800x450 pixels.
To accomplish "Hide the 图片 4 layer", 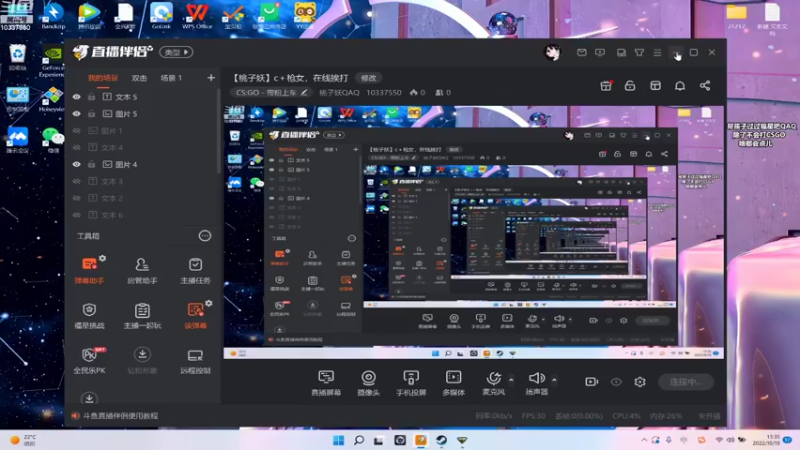I will pyautogui.click(x=77, y=164).
